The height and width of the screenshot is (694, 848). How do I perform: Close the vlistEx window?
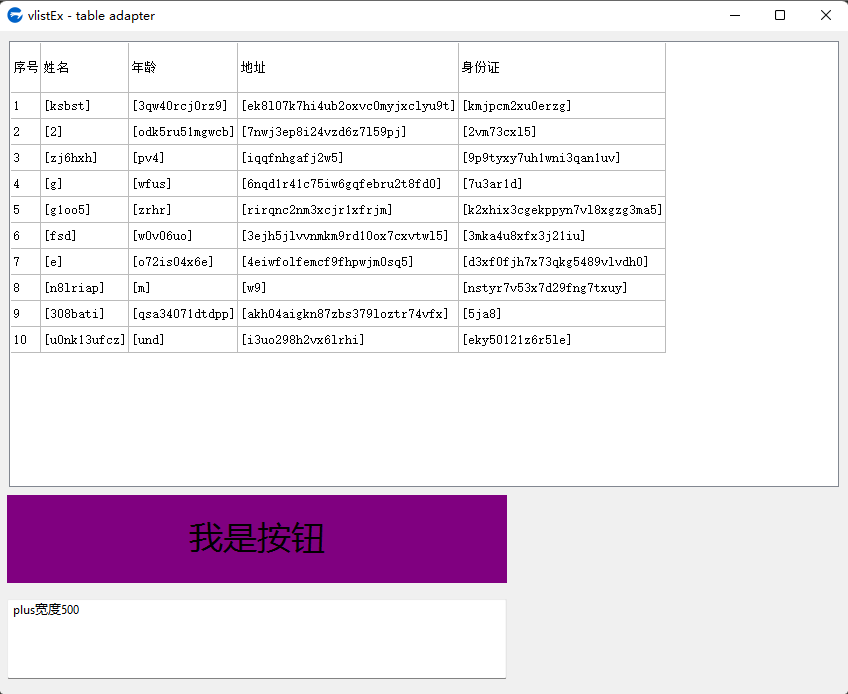(x=825, y=15)
